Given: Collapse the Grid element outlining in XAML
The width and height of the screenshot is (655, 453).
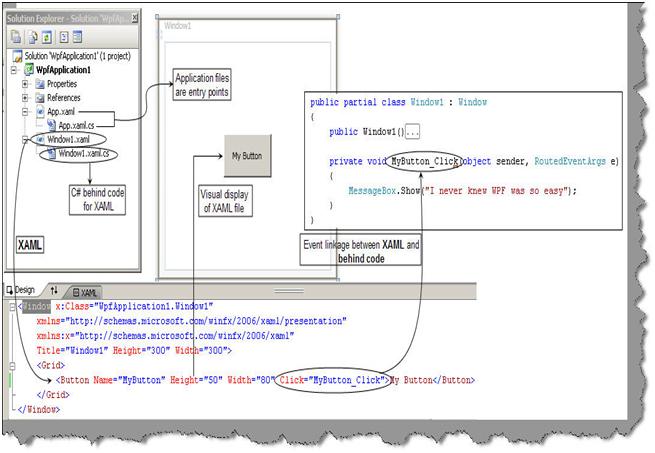Looking at the screenshot, I should tap(12, 366).
